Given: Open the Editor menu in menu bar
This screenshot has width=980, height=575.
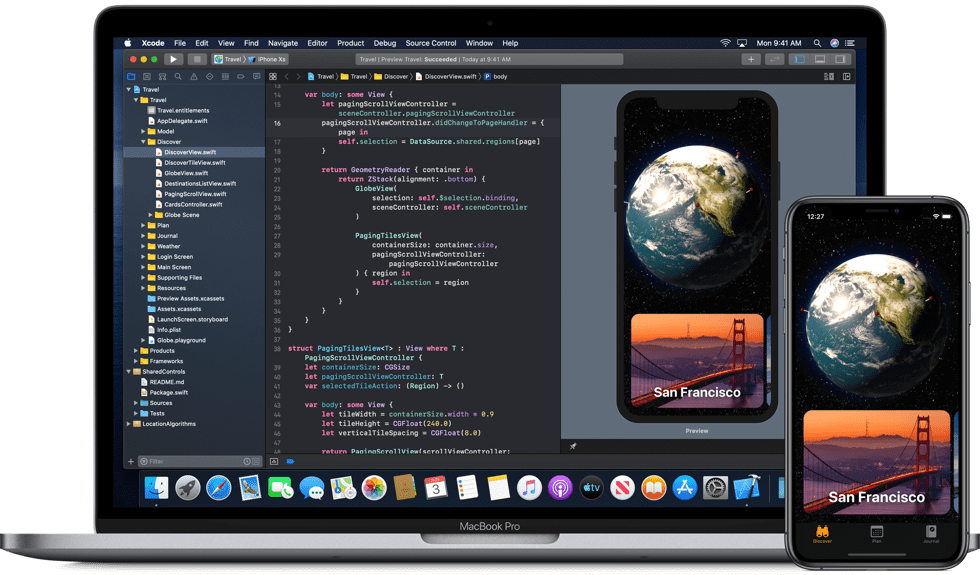Looking at the screenshot, I should point(317,43).
